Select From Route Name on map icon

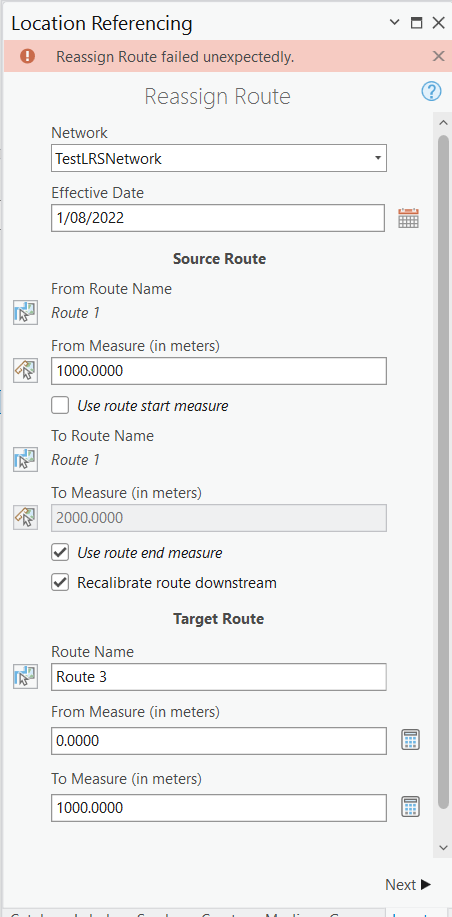tap(25, 312)
